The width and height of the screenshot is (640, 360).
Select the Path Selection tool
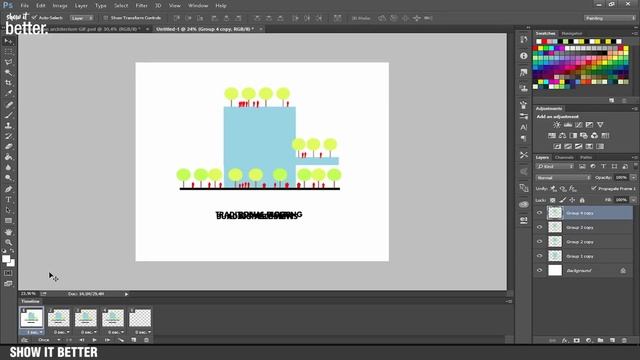(x=8, y=210)
